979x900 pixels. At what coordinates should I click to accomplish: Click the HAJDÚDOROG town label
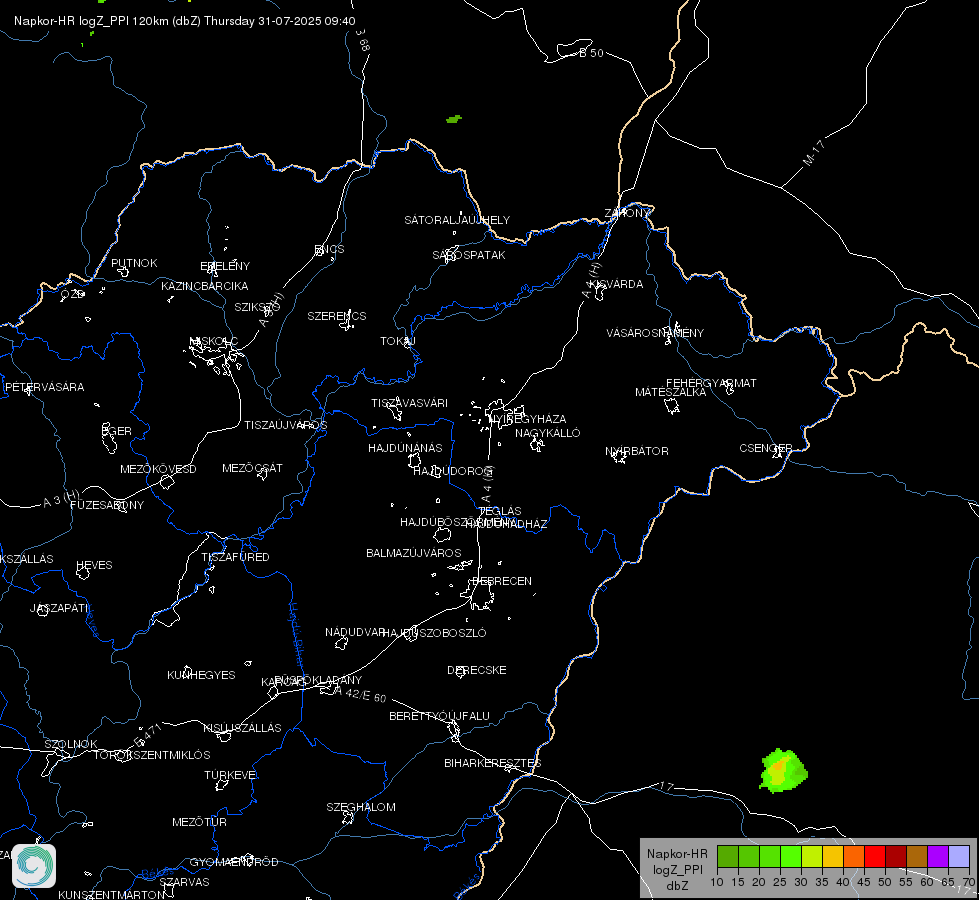(453, 471)
